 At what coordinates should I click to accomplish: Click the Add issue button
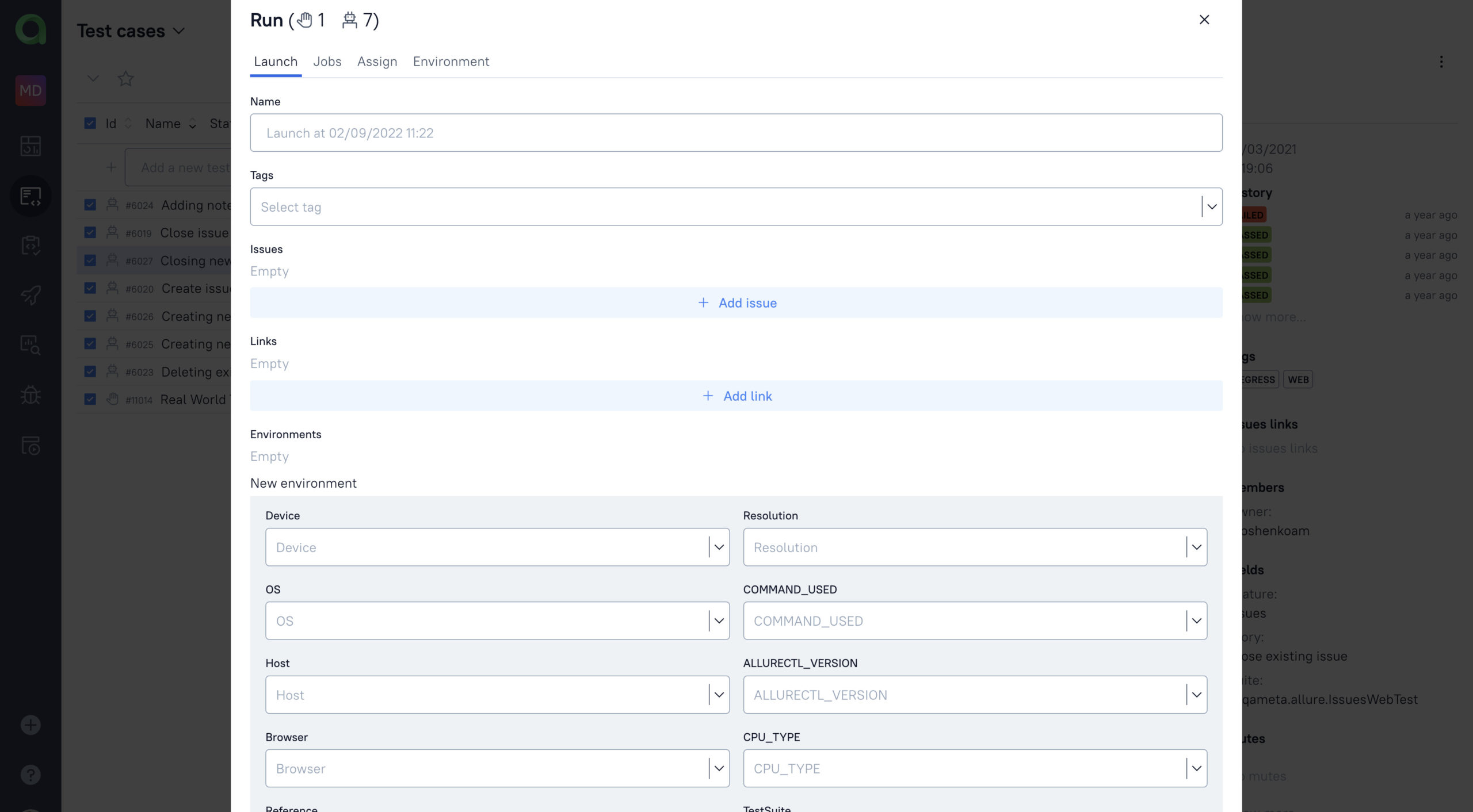click(x=736, y=302)
